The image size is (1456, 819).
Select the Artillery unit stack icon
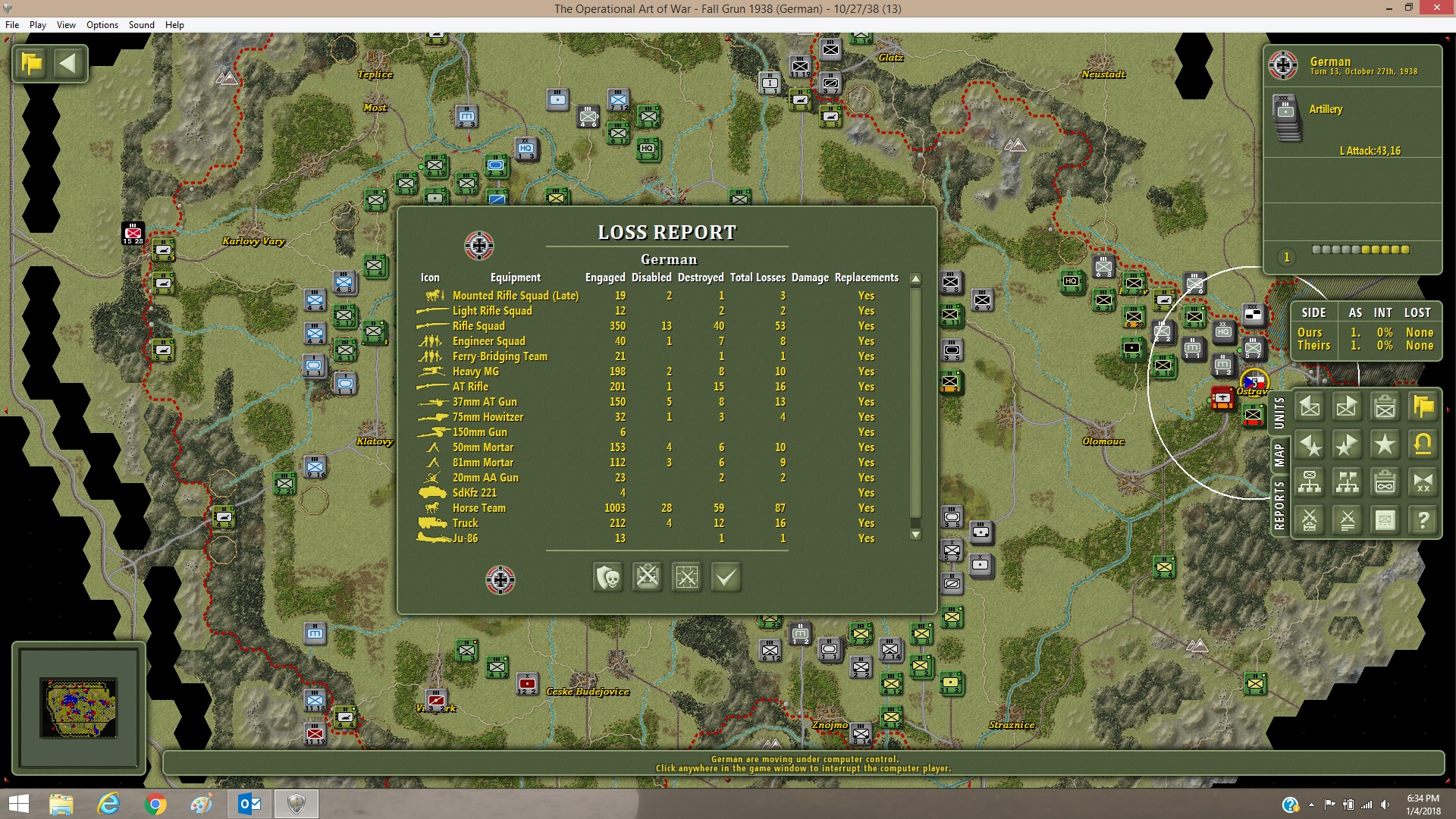tap(1287, 118)
